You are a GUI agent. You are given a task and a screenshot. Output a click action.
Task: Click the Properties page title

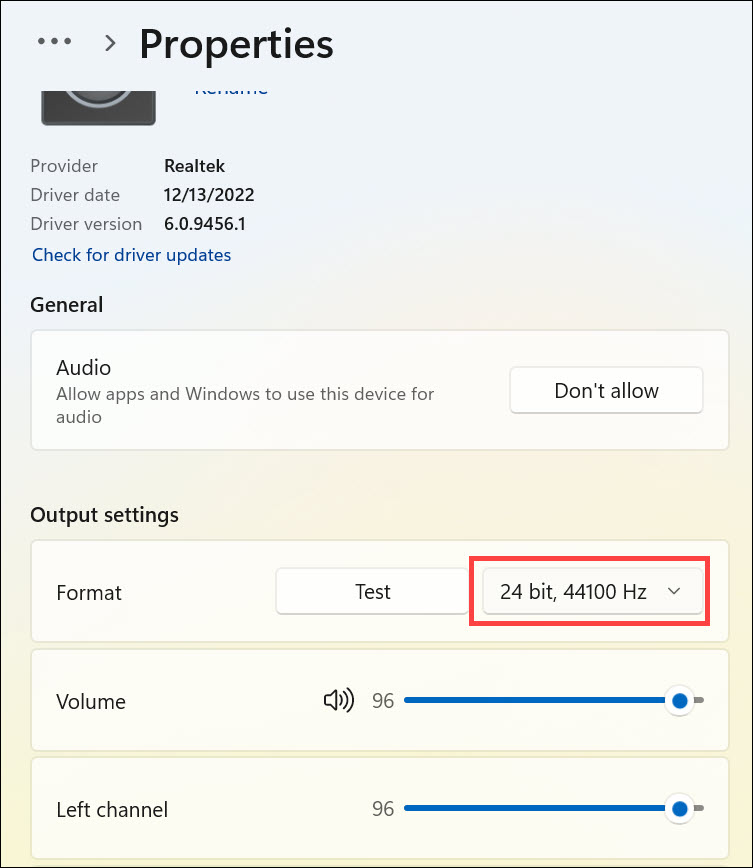point(236,44)
